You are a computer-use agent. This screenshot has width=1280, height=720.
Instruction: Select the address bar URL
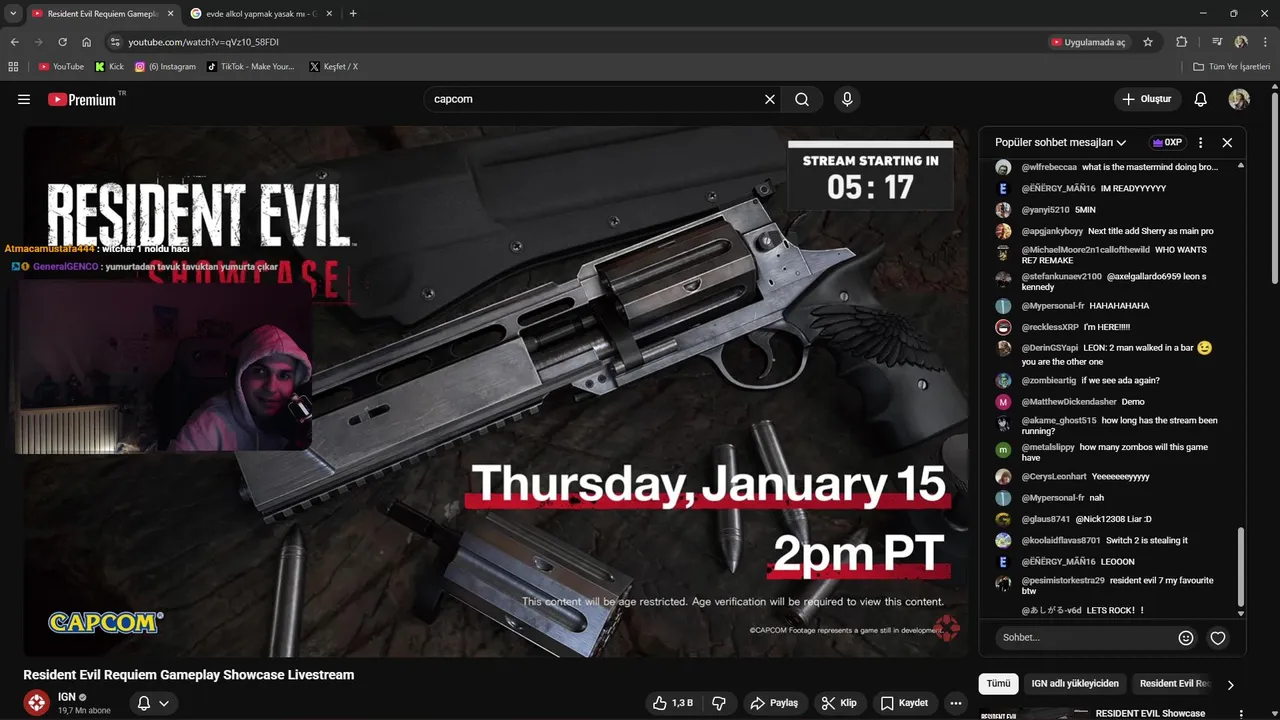pos(203,42)
